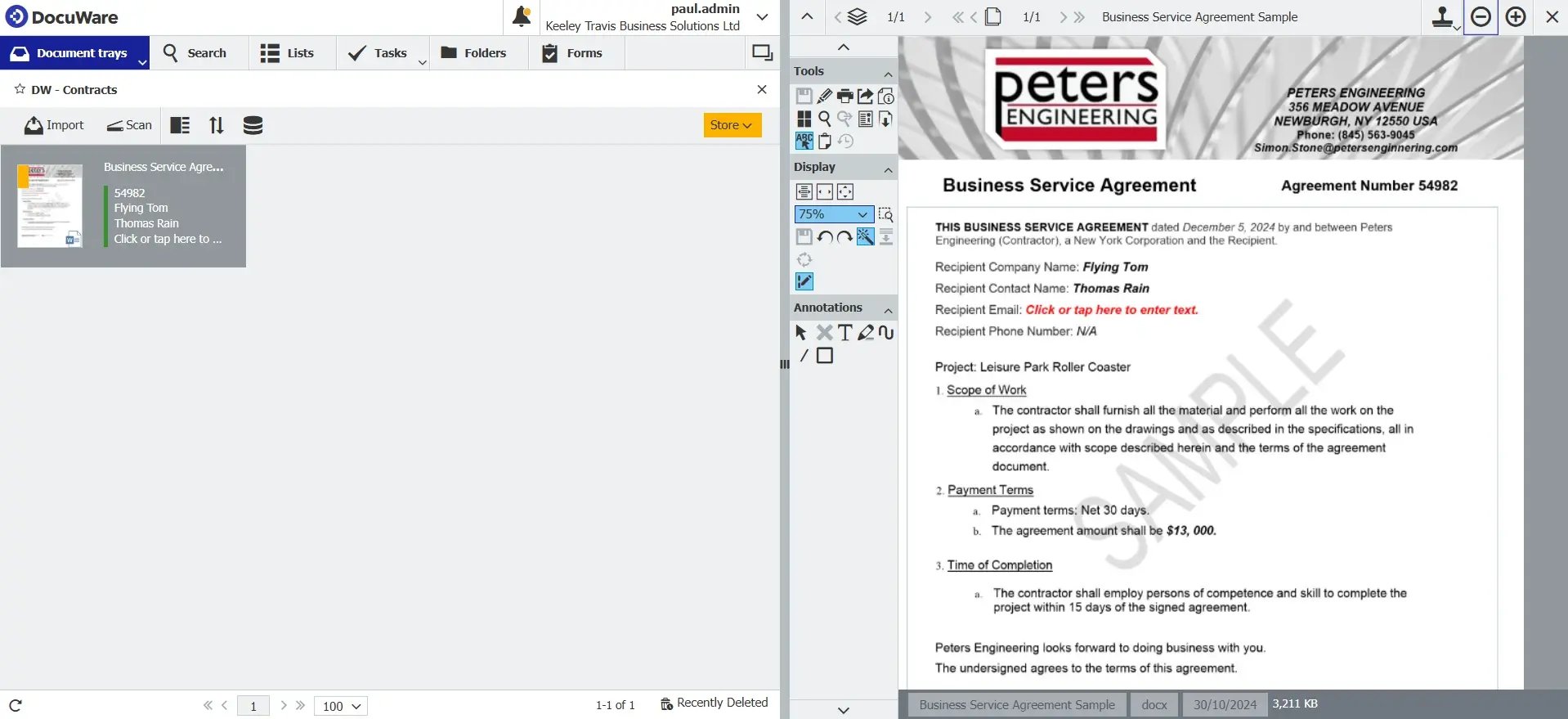Image resolution: width=1568 pixels, height=719 pixels.
Task: Rotate the page left in Display panel
Action: (825, 237)
